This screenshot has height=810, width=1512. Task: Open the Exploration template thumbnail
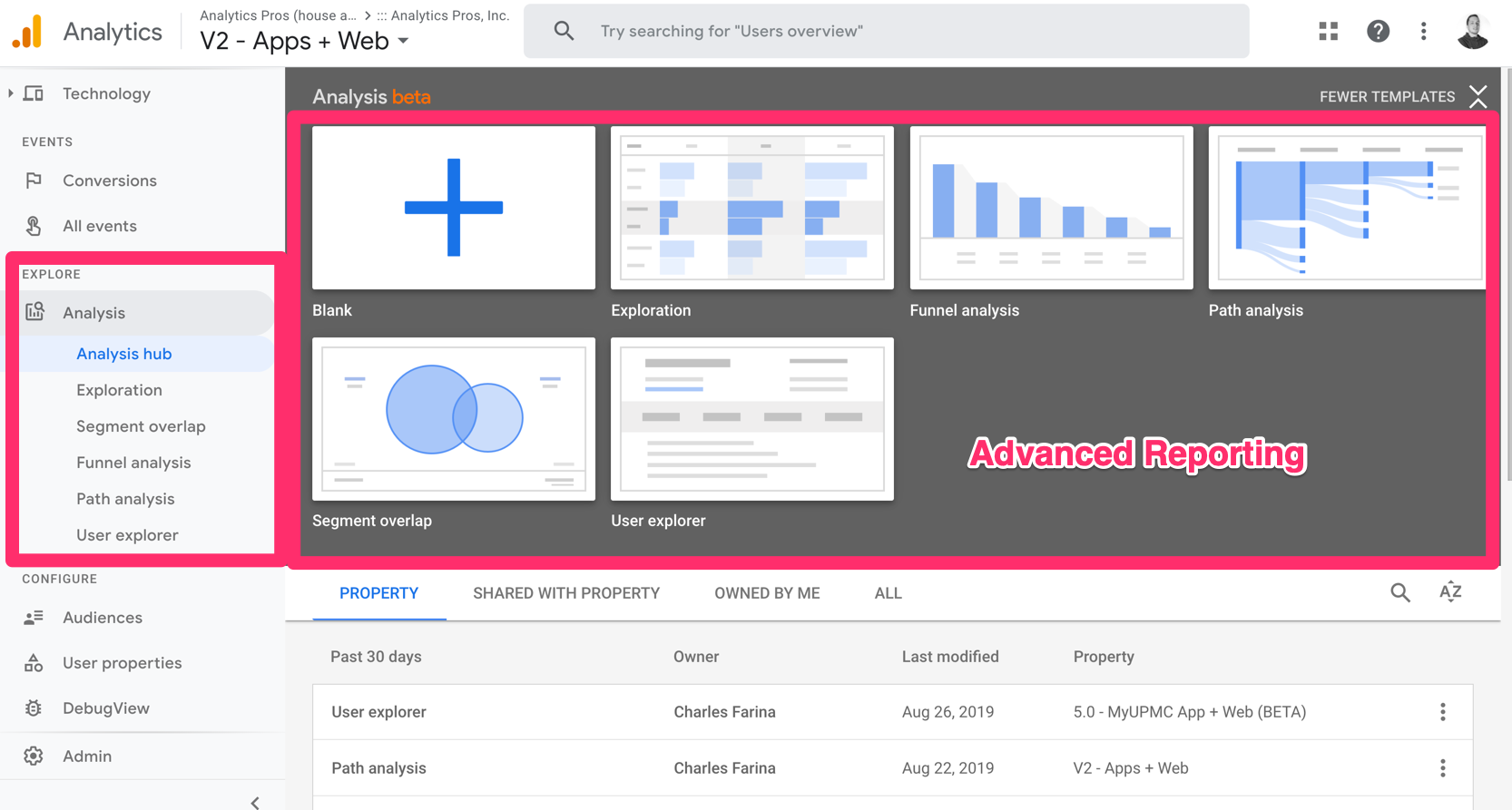tap(752, 208)
